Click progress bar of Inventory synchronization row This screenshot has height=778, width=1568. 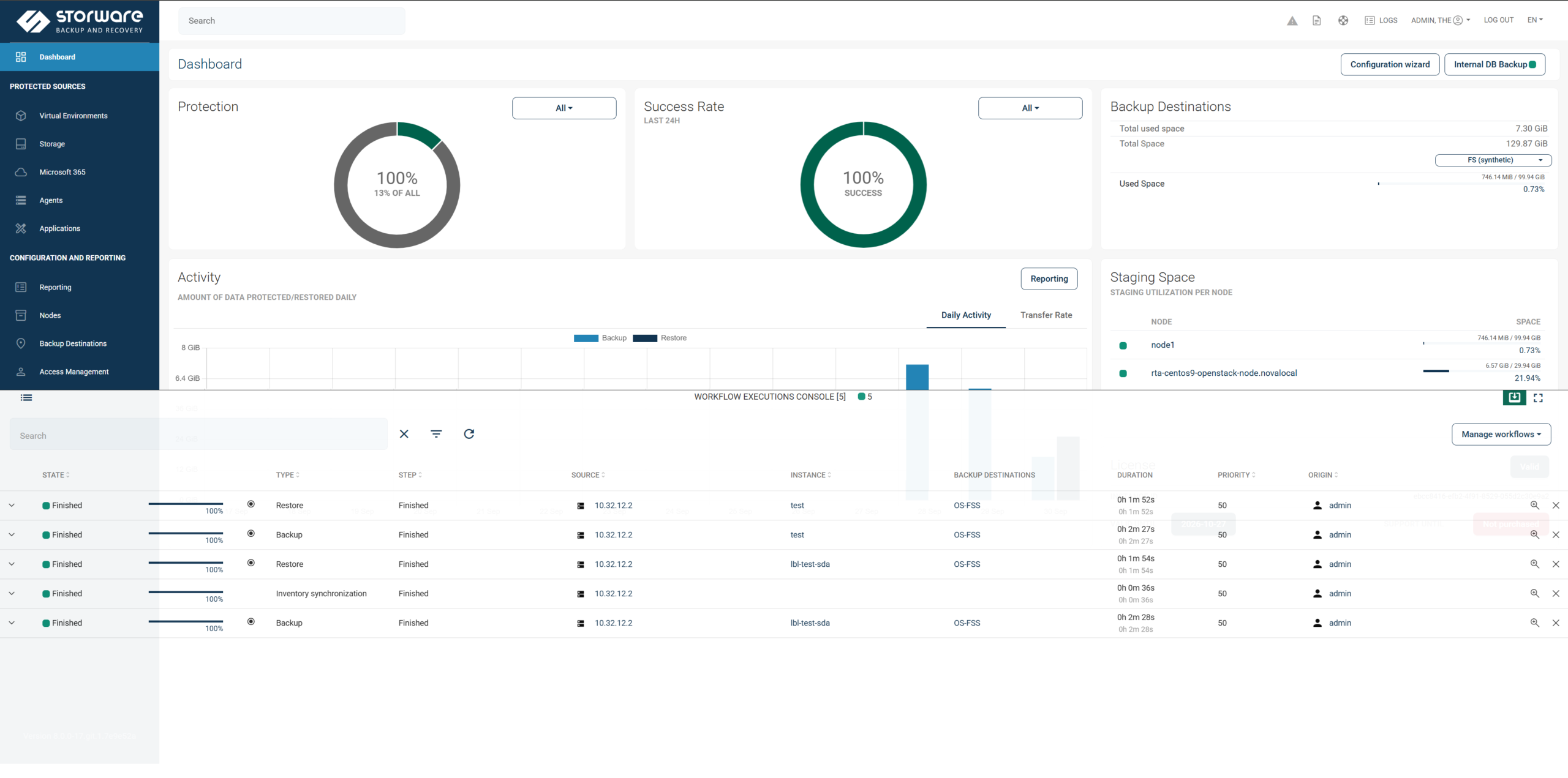click(x=186, y=592)
